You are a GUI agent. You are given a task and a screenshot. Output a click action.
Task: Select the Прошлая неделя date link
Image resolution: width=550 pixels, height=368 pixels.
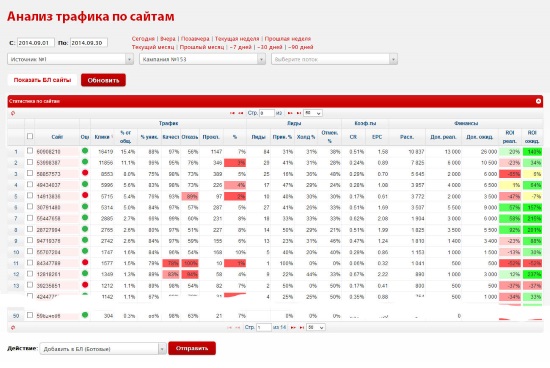tap(288, 39)
